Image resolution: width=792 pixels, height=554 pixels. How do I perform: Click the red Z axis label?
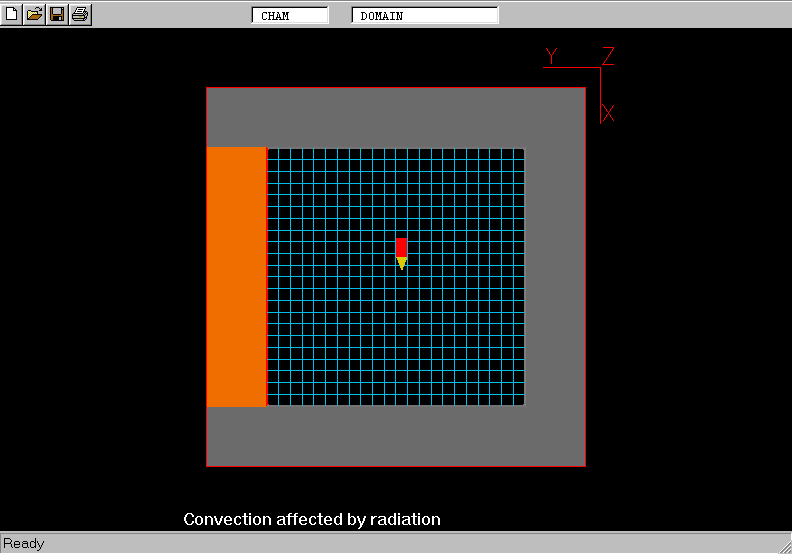[608, 56]
